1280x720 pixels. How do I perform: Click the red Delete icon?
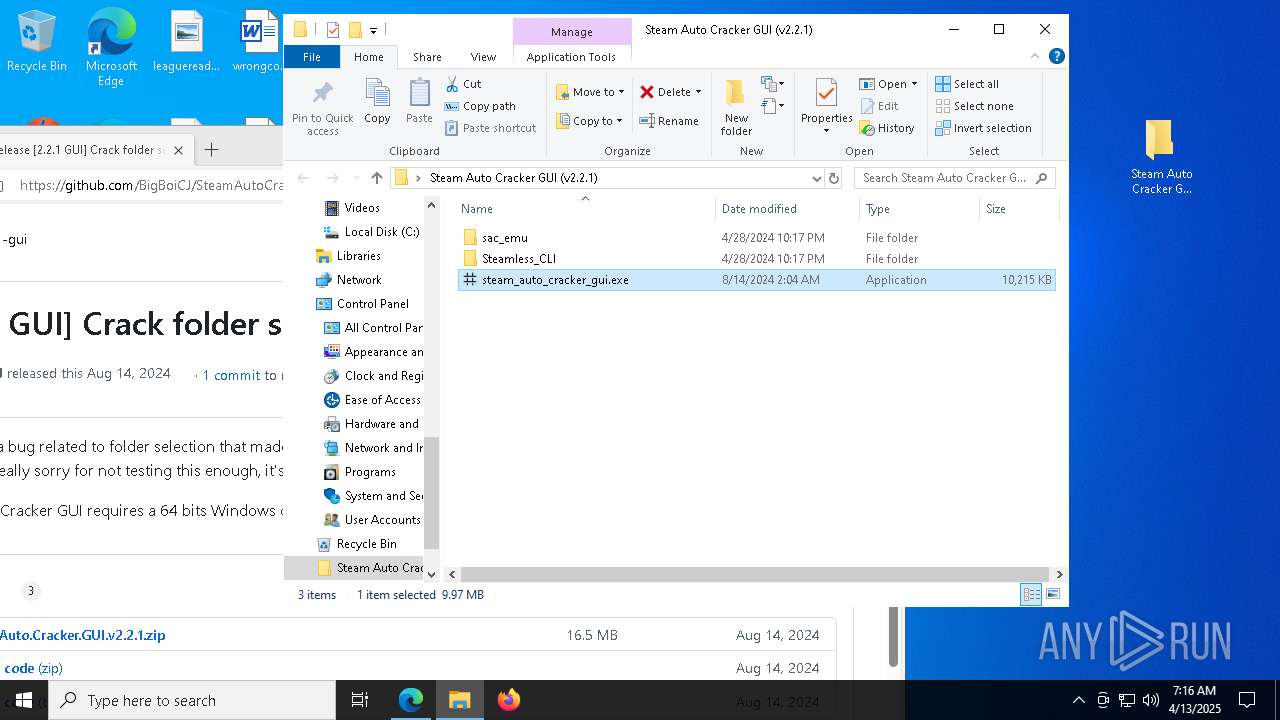[647, 92]
